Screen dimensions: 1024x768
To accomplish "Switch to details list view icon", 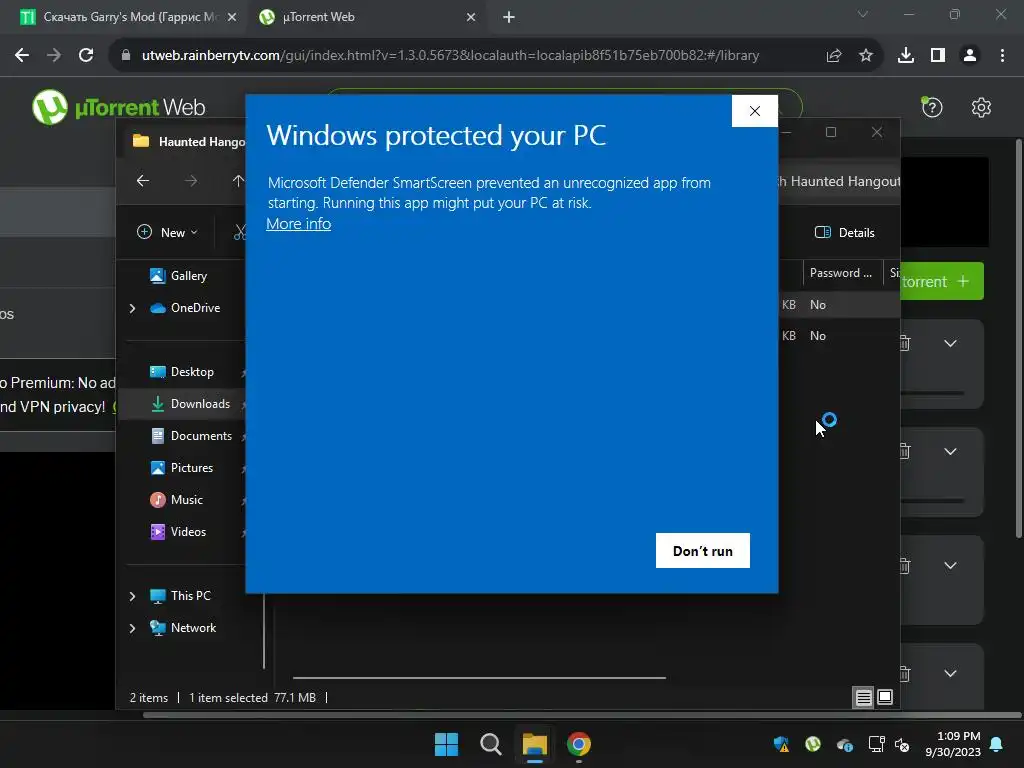I will click(x=863, y=697).
